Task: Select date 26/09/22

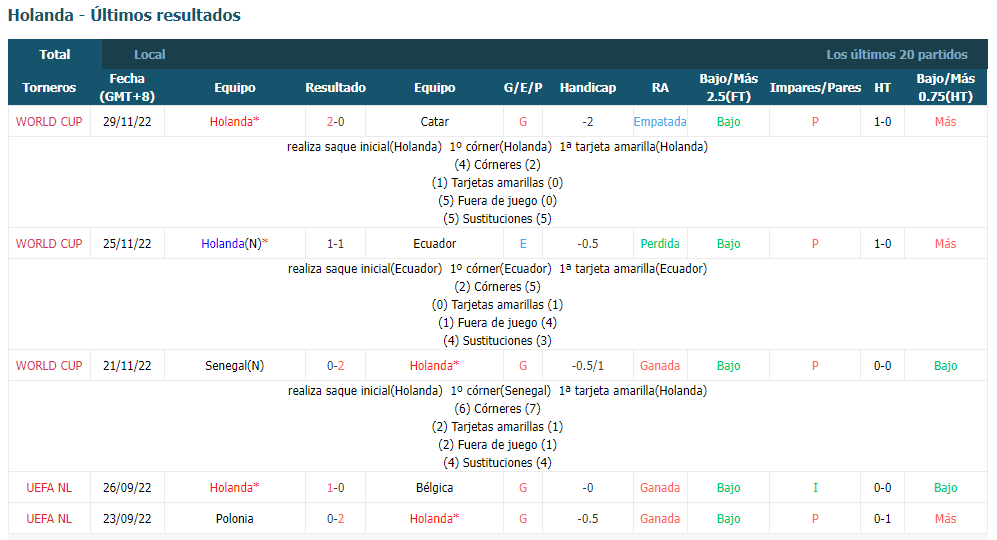Action: click(127, 488)
